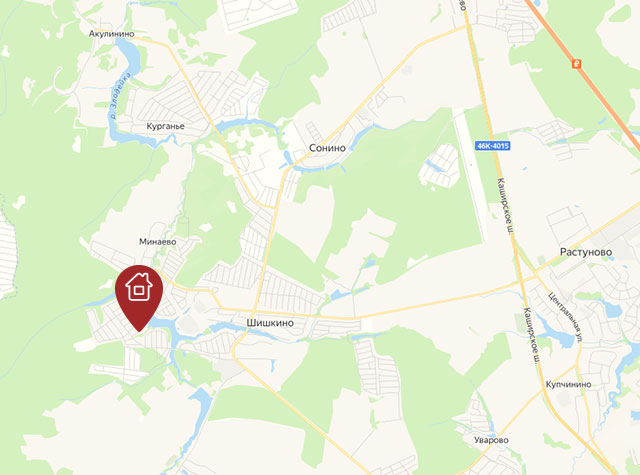Click the lower Каширское ш. road label

(x=531, y=335)
